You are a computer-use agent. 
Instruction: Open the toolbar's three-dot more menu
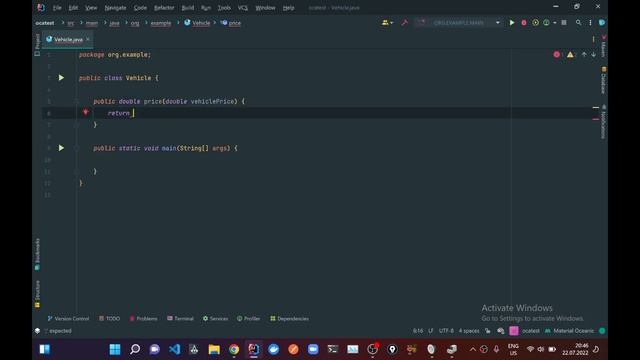click(590, 23)
